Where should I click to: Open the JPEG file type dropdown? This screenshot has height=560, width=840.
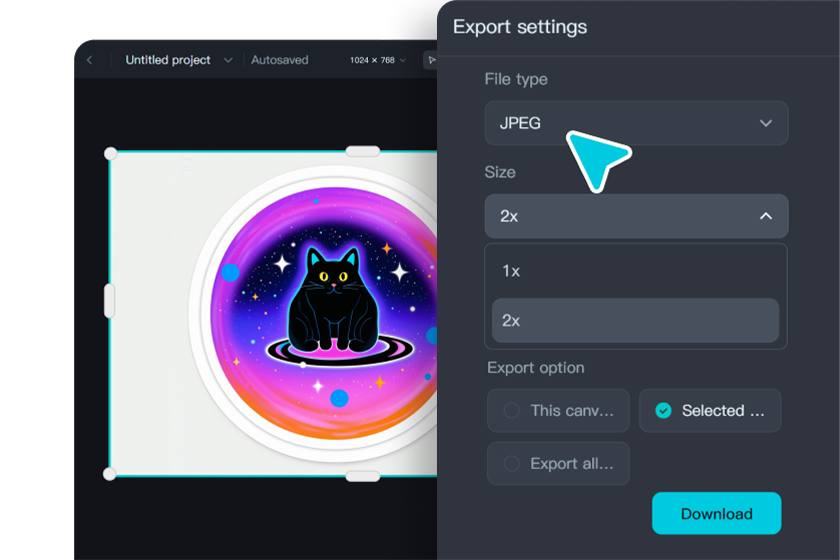636,123
